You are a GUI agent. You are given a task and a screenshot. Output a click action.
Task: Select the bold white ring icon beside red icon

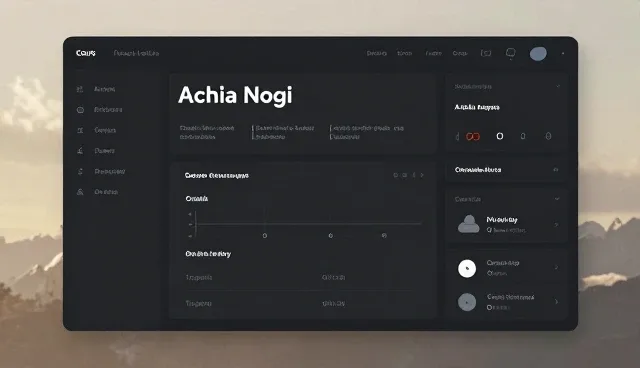click(500, 136)
